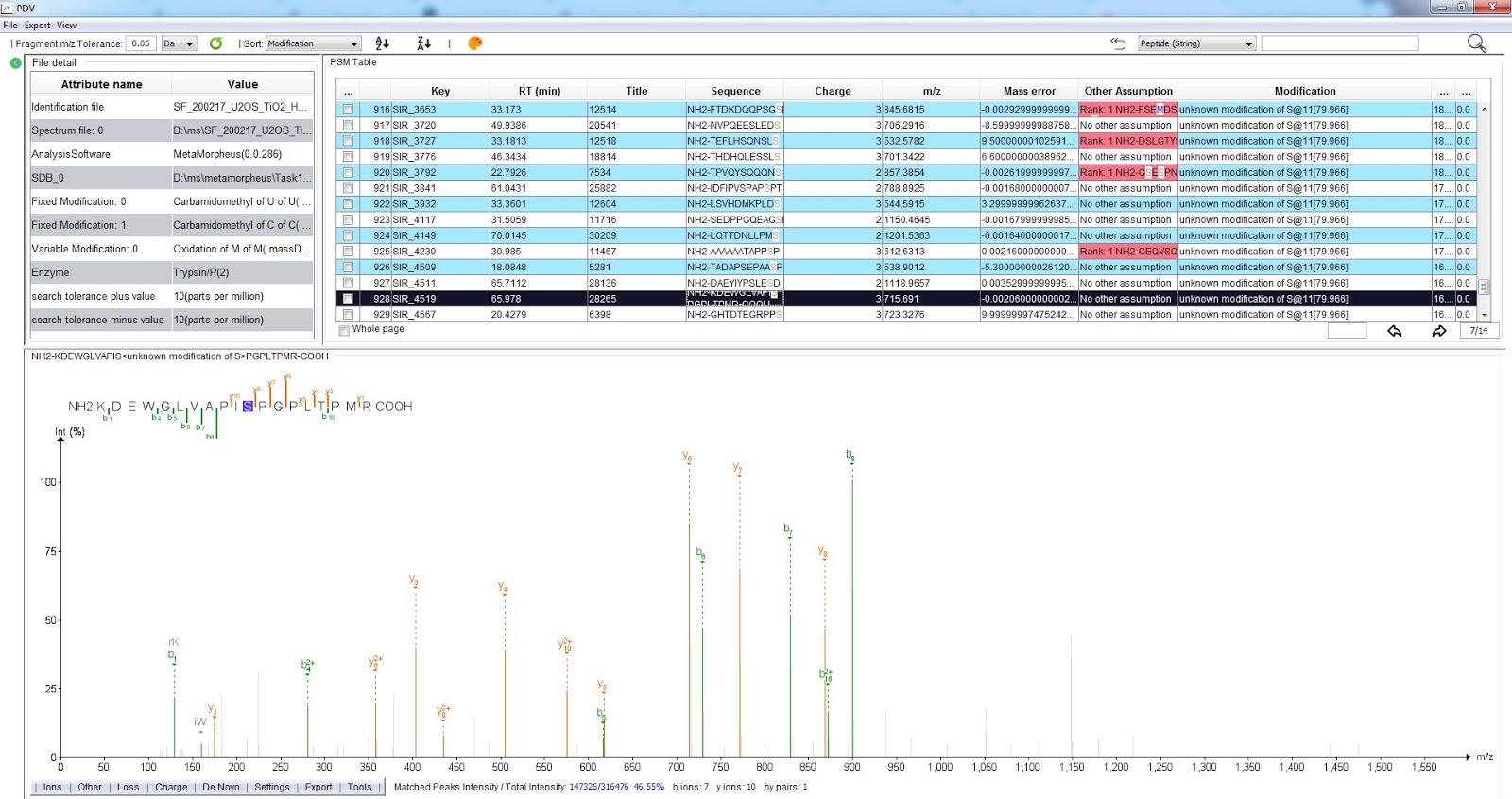Sort PSM table descending Z-A
The image size is (1512, 799).
[x=423, y=43]
